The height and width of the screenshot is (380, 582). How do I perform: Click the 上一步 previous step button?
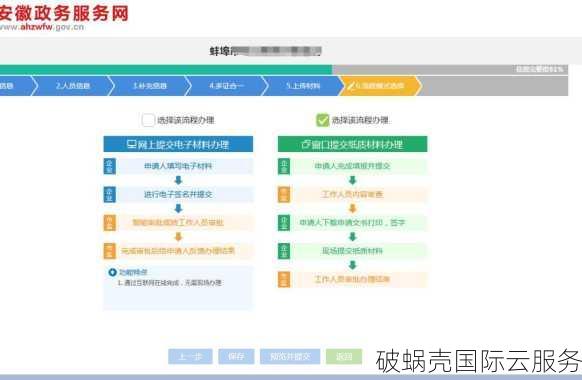[190, 357]
